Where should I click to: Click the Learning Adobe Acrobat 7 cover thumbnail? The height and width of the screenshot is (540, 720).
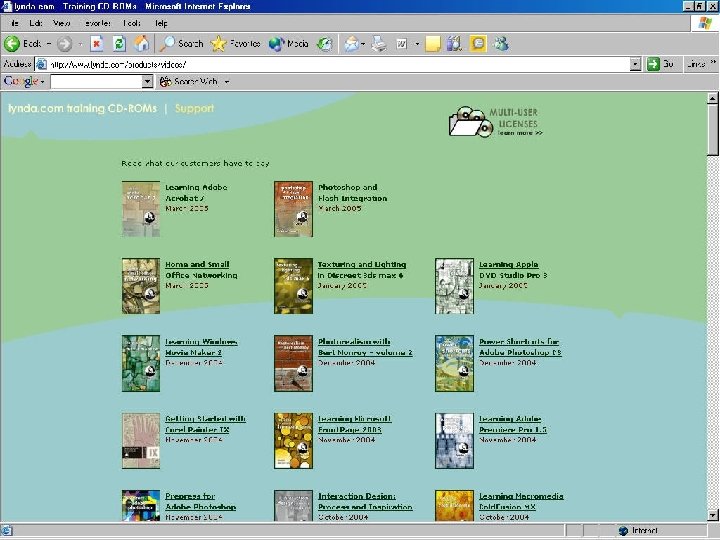coord(141,209)
